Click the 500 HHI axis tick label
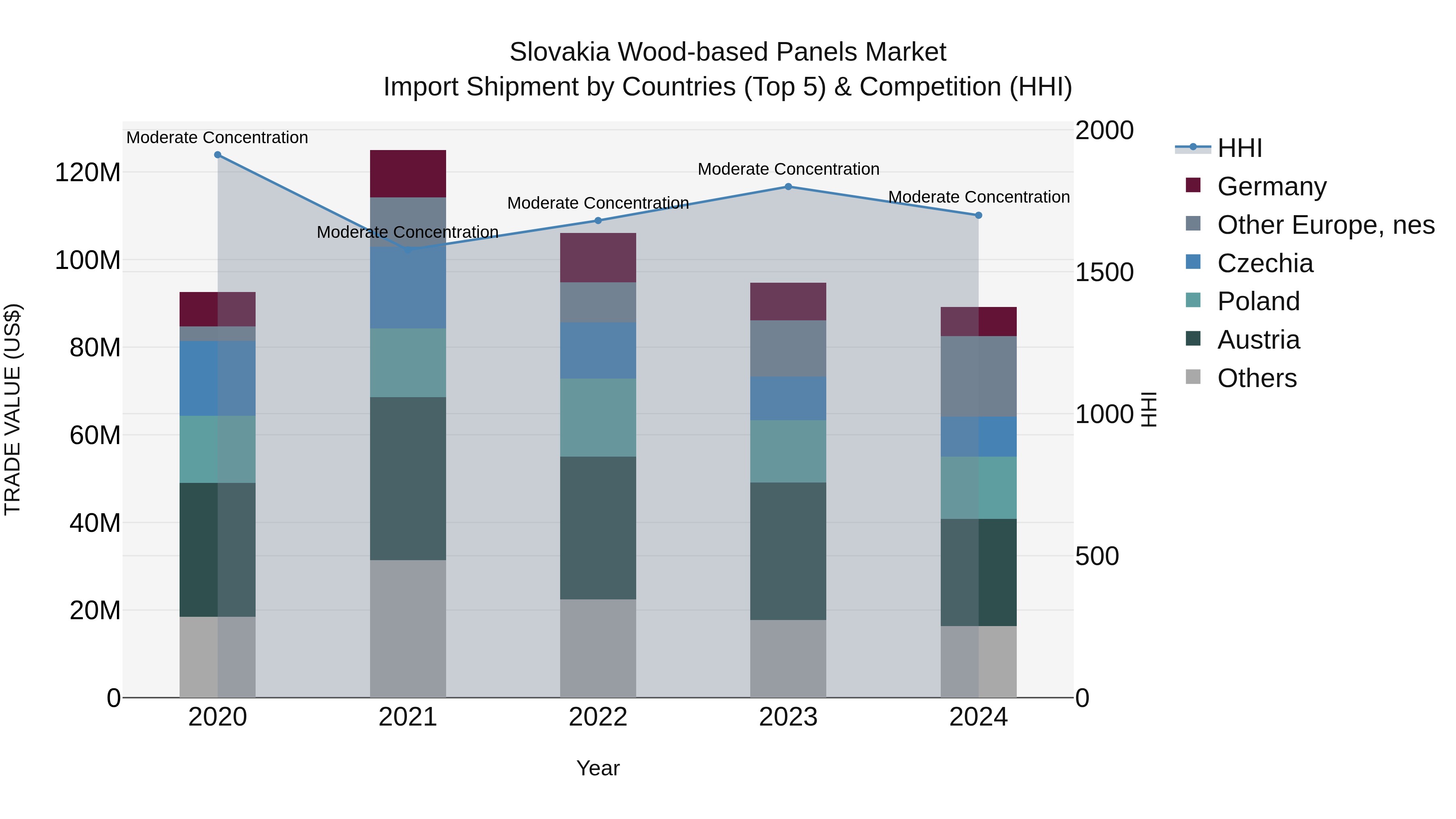The height and width of the screenshot is (819, 1456). tap(1097, 556)
